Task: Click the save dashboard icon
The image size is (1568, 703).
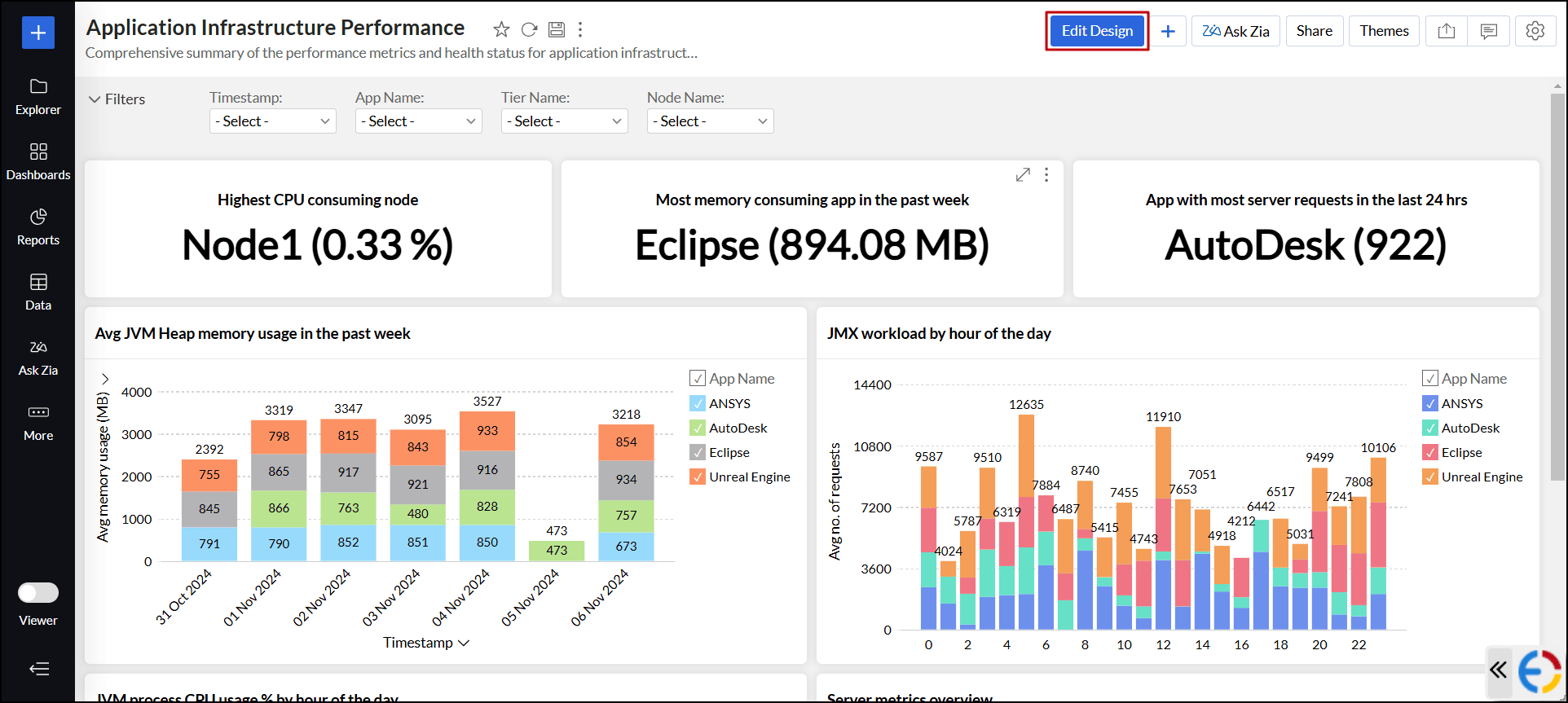Action: point(556,30)
